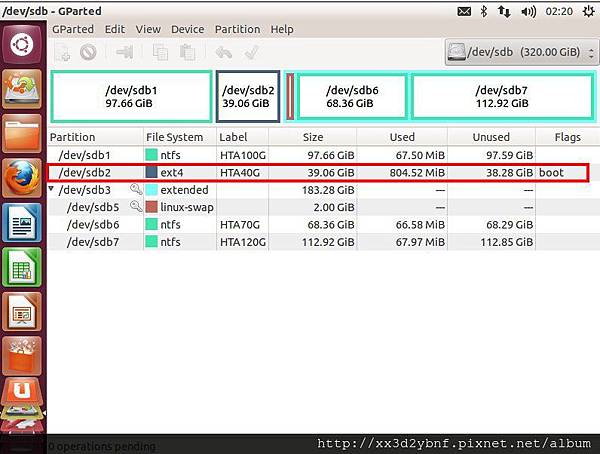This screenshot has height=454, width=600.
Task: Click the mail envelope indicator
Action: point(464,11)
